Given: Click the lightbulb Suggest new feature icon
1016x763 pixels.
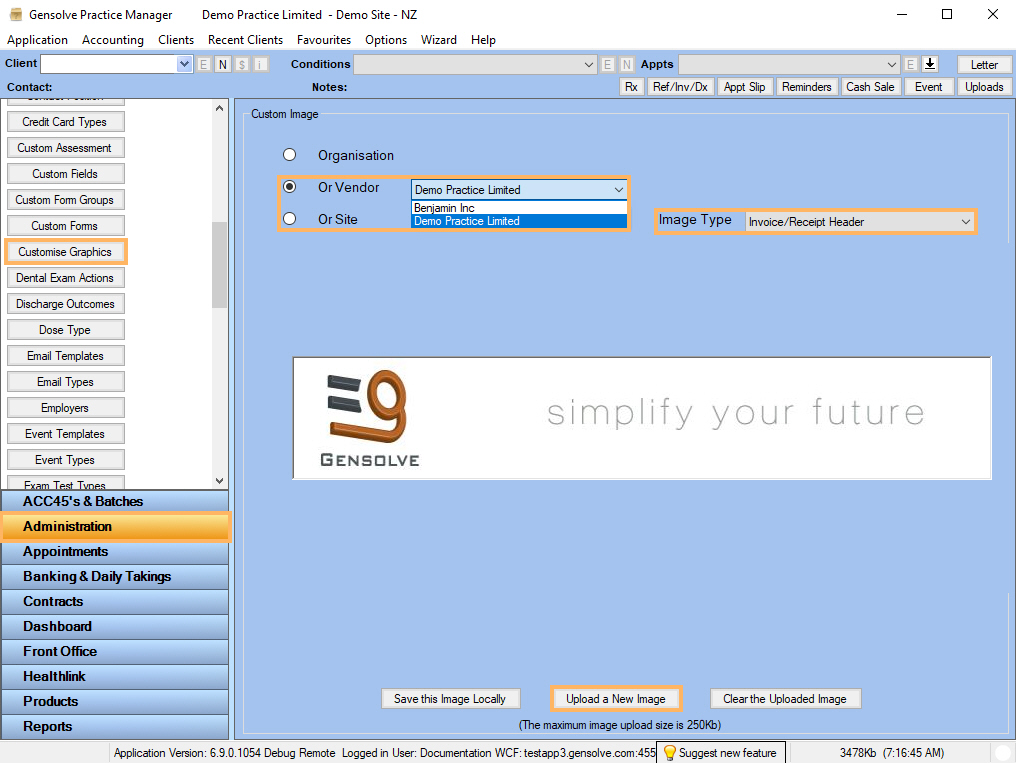Looking at the screenshot, I should pyautogui.click(x=669, y=753).
